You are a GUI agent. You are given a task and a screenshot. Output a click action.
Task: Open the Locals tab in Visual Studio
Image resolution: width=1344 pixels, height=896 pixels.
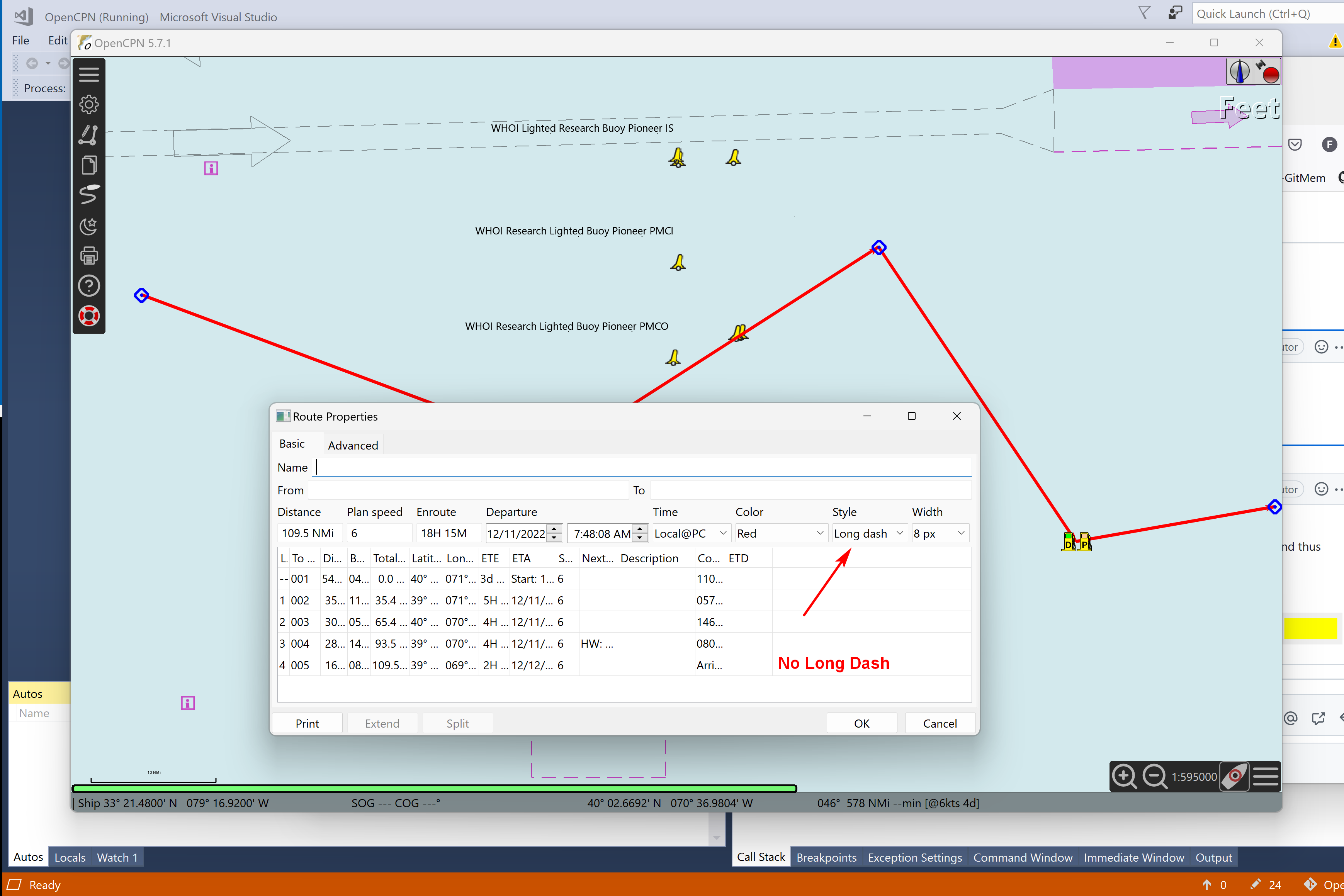[x=70, y=857]
